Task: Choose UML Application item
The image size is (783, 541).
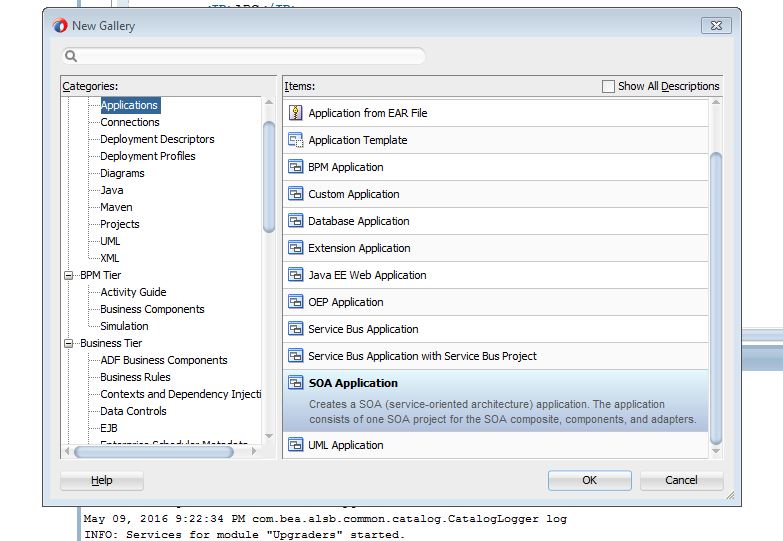Action: (495, 445)
